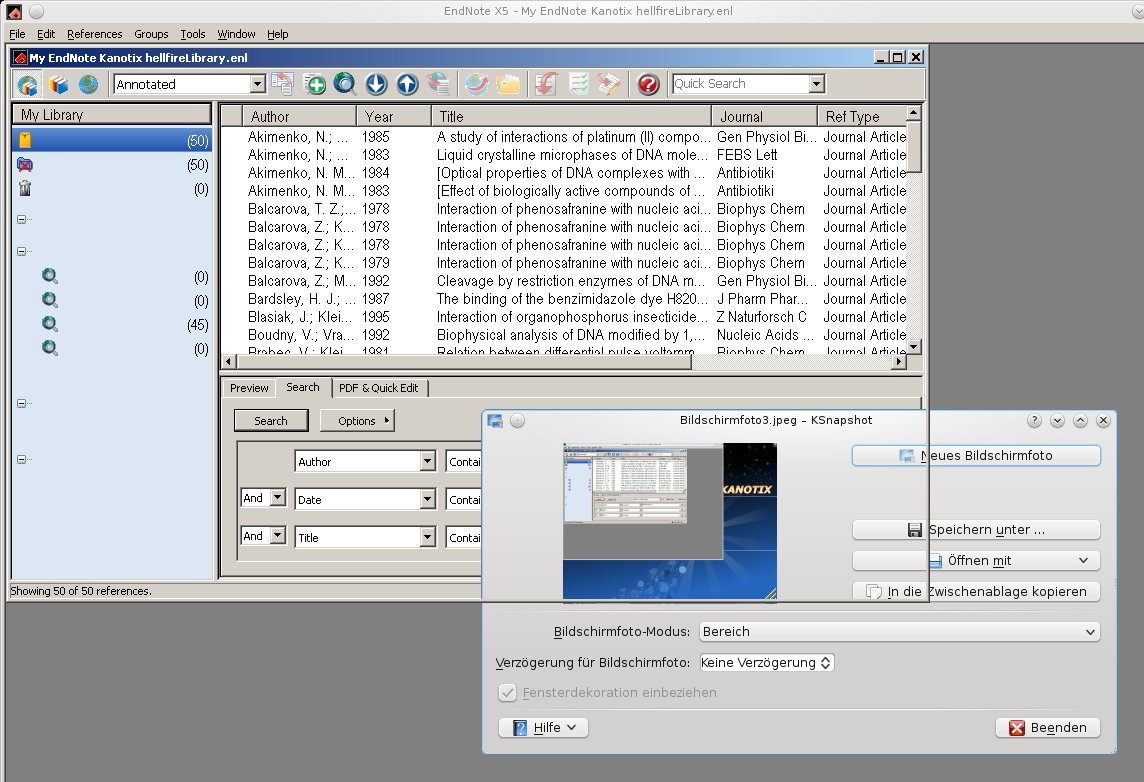
Task: Open the Tools menu
Action: tap(193, 34)
